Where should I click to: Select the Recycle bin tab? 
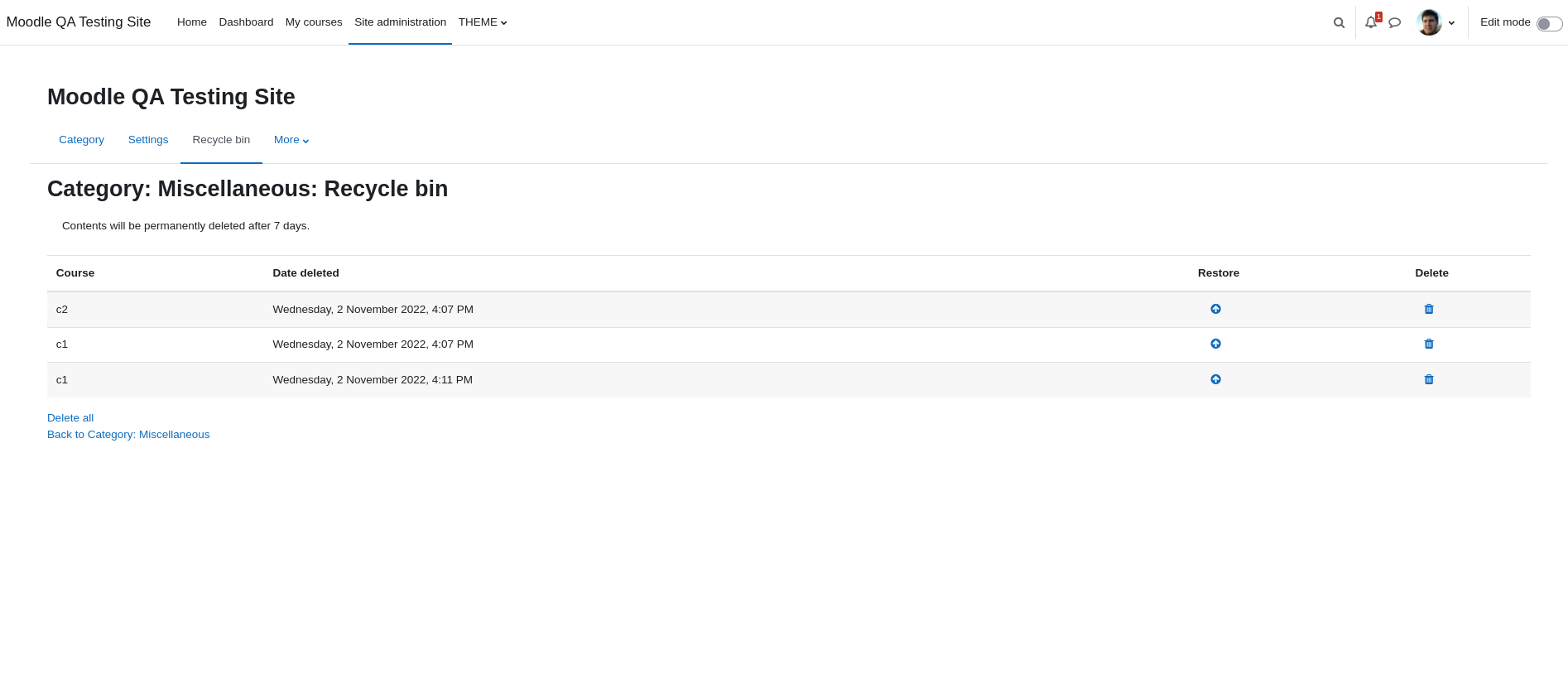tap(221, 140)
